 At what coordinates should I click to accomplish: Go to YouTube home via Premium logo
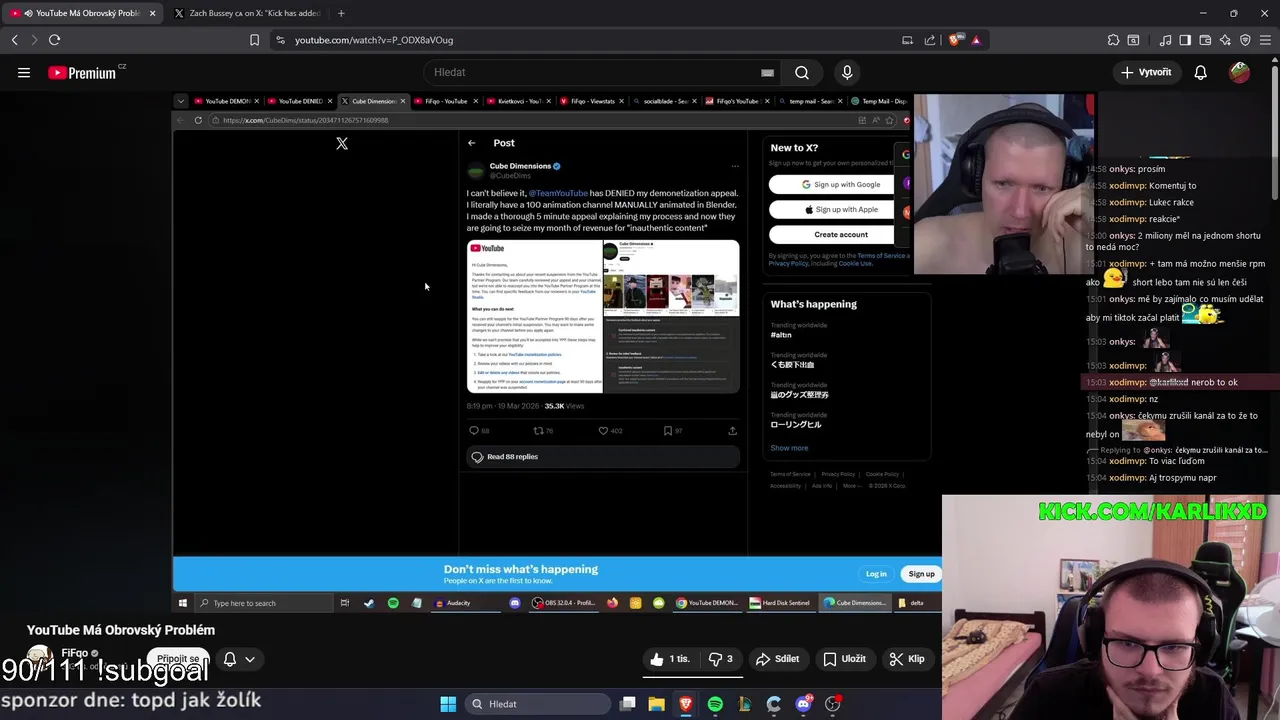(x=86, y=72)
